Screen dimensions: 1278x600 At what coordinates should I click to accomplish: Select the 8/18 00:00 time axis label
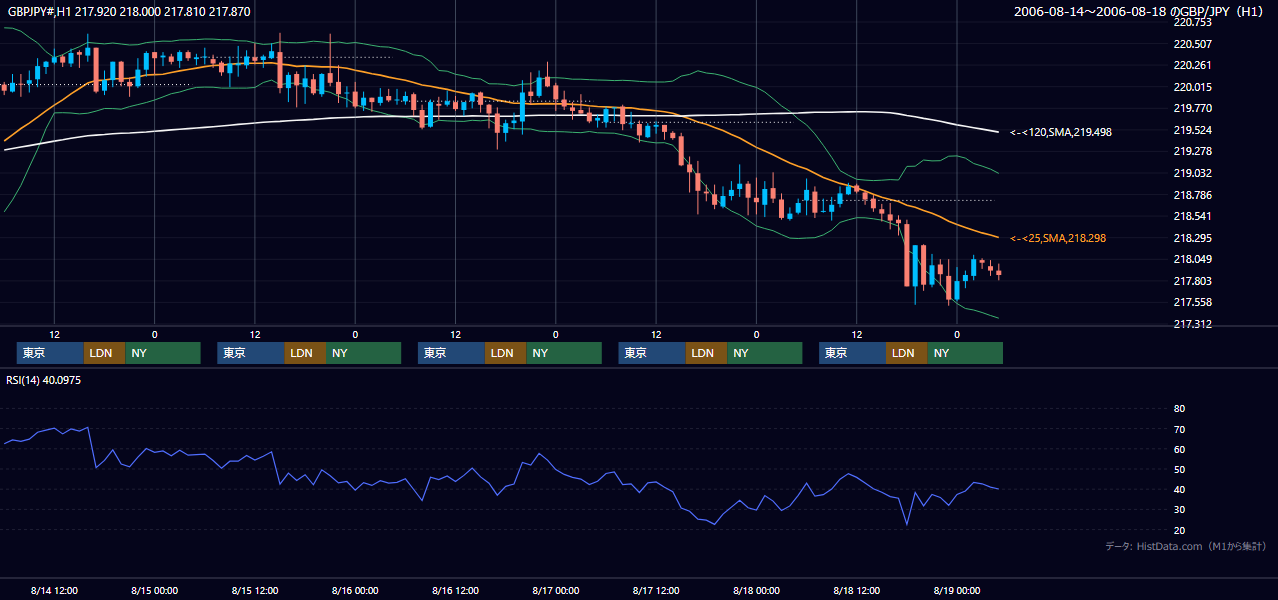click(x=756, y=590)
